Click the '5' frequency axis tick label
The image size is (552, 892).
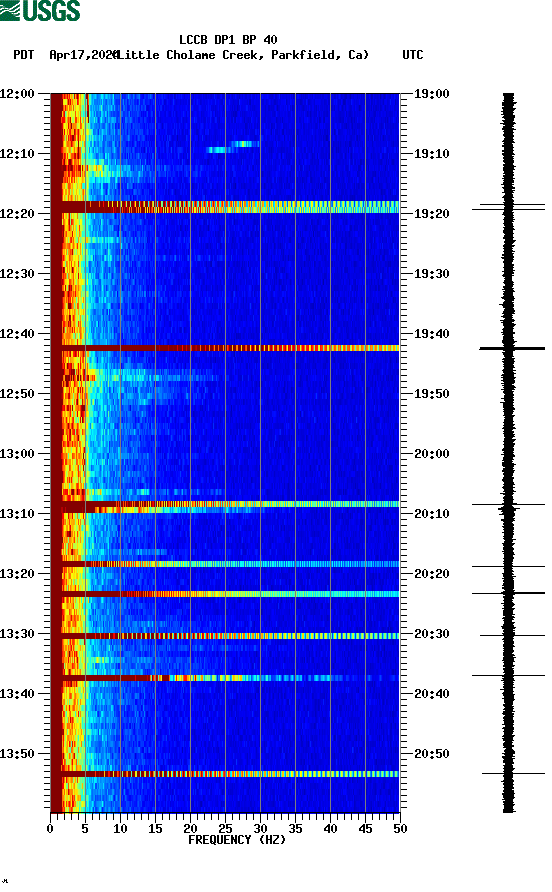coord(85,829)
